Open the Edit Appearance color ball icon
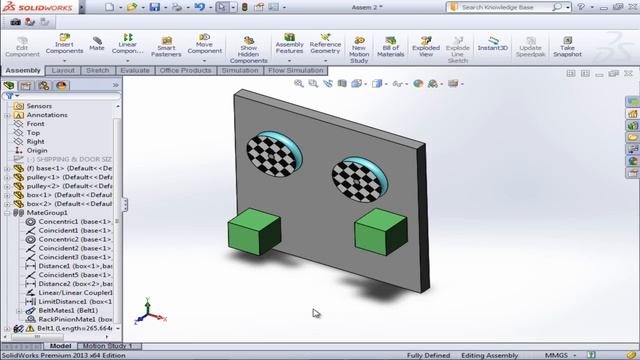This screenshot has height=360, width=640. (x=418, y=84)
